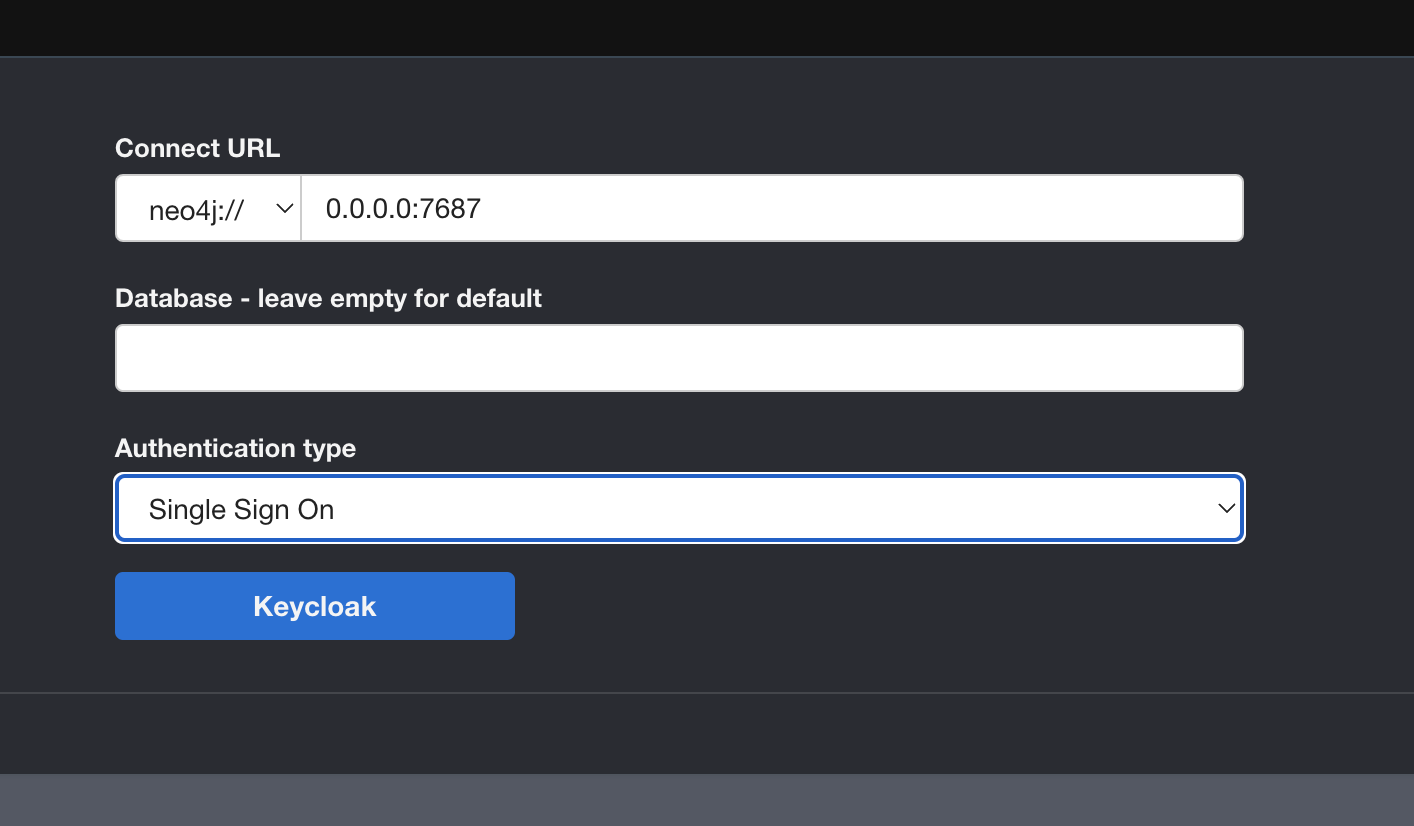Open the Authentication type Single Sign On dropdown
This screenshot has width=1414, height=826.
pyautogui.click(x=679, y=509)
